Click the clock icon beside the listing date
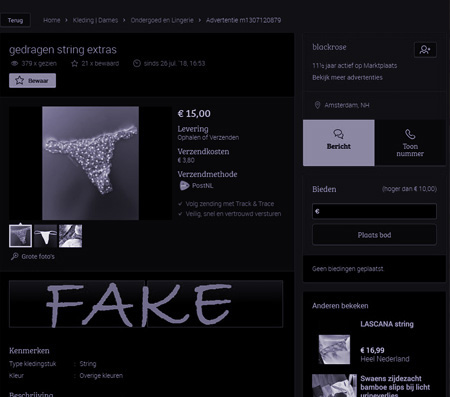 [x=137, y=63]
